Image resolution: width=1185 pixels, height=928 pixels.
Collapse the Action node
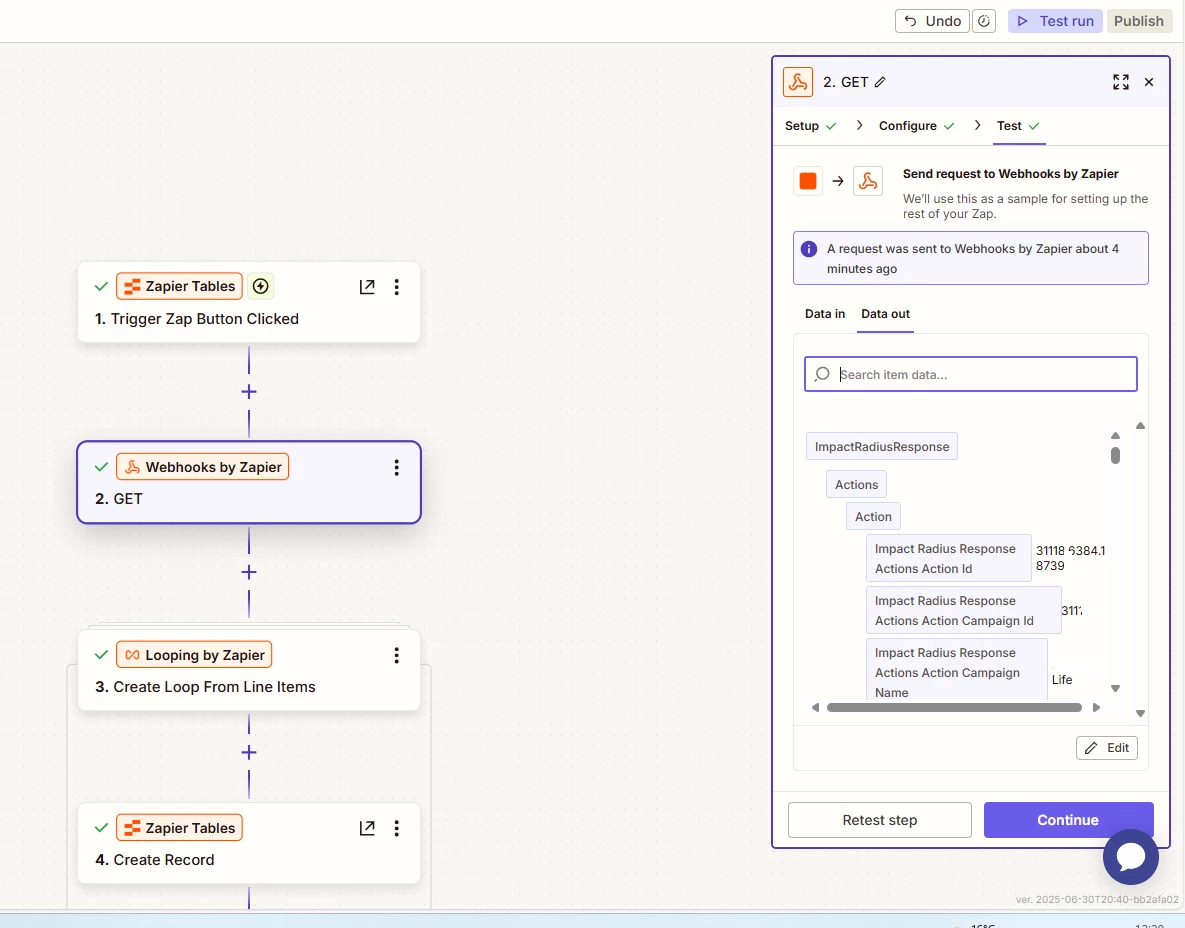tap(873, 517)
